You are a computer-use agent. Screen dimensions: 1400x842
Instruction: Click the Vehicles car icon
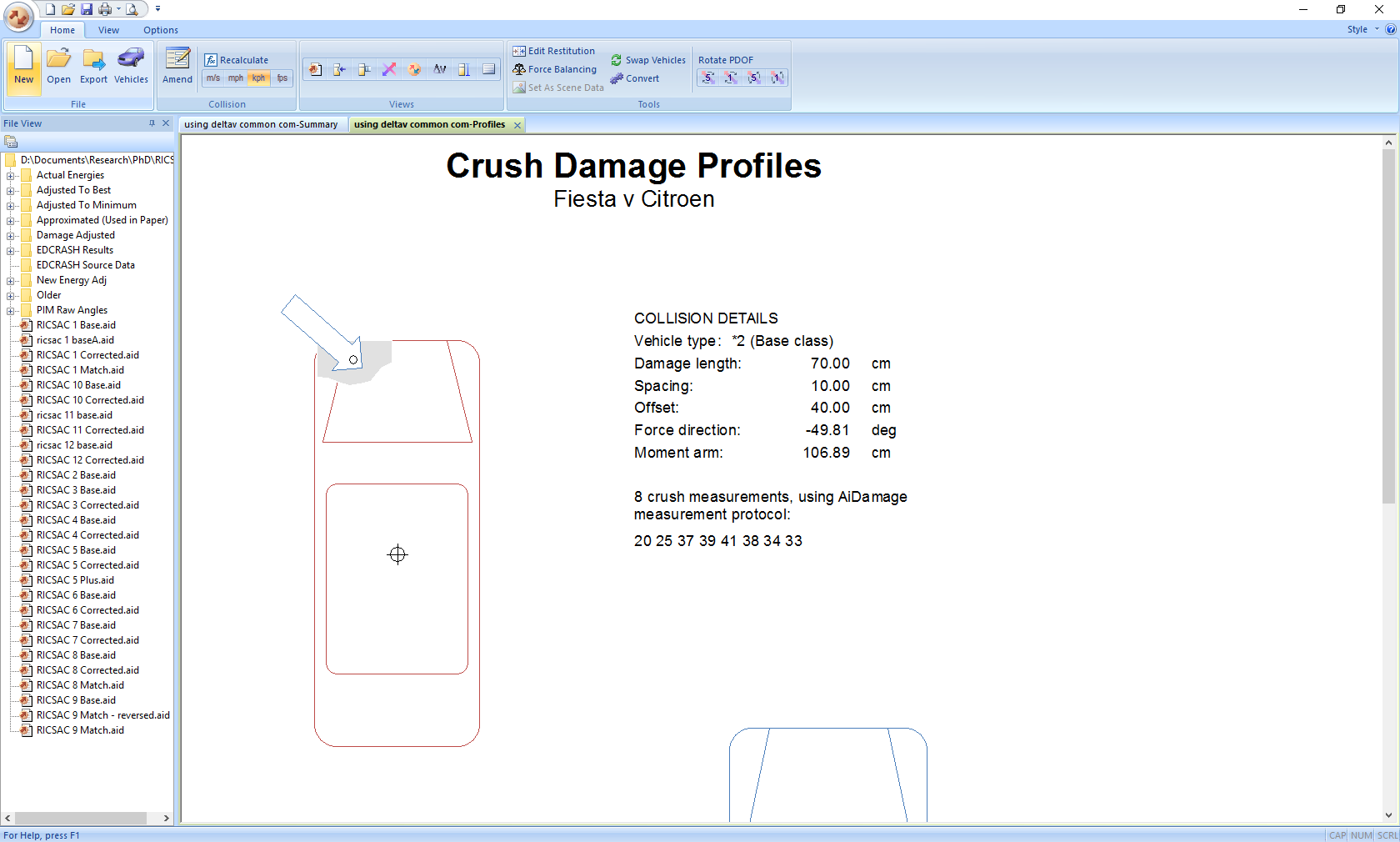tap(131, 59)
